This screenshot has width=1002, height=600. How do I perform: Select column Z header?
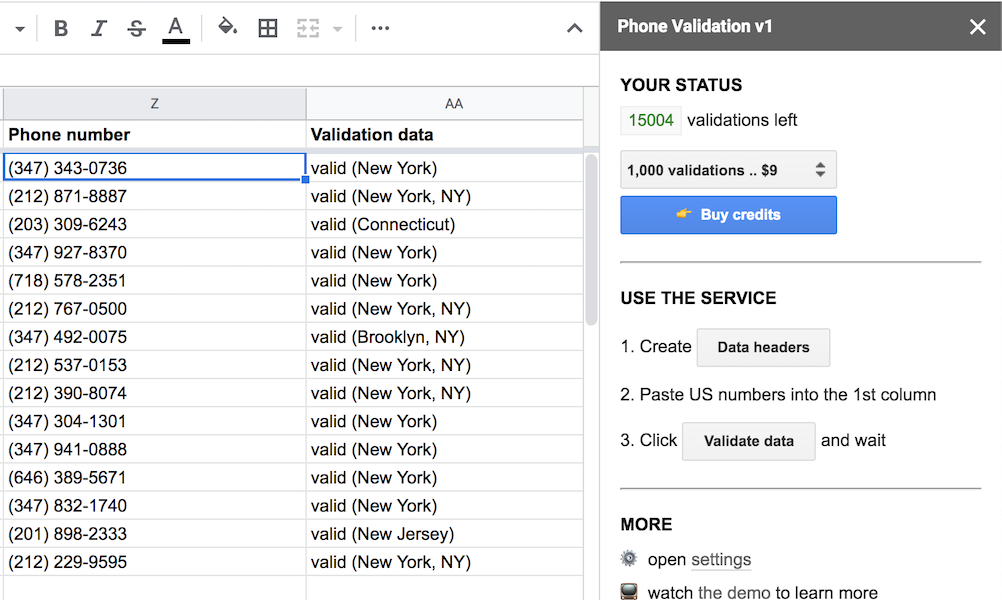155,103
